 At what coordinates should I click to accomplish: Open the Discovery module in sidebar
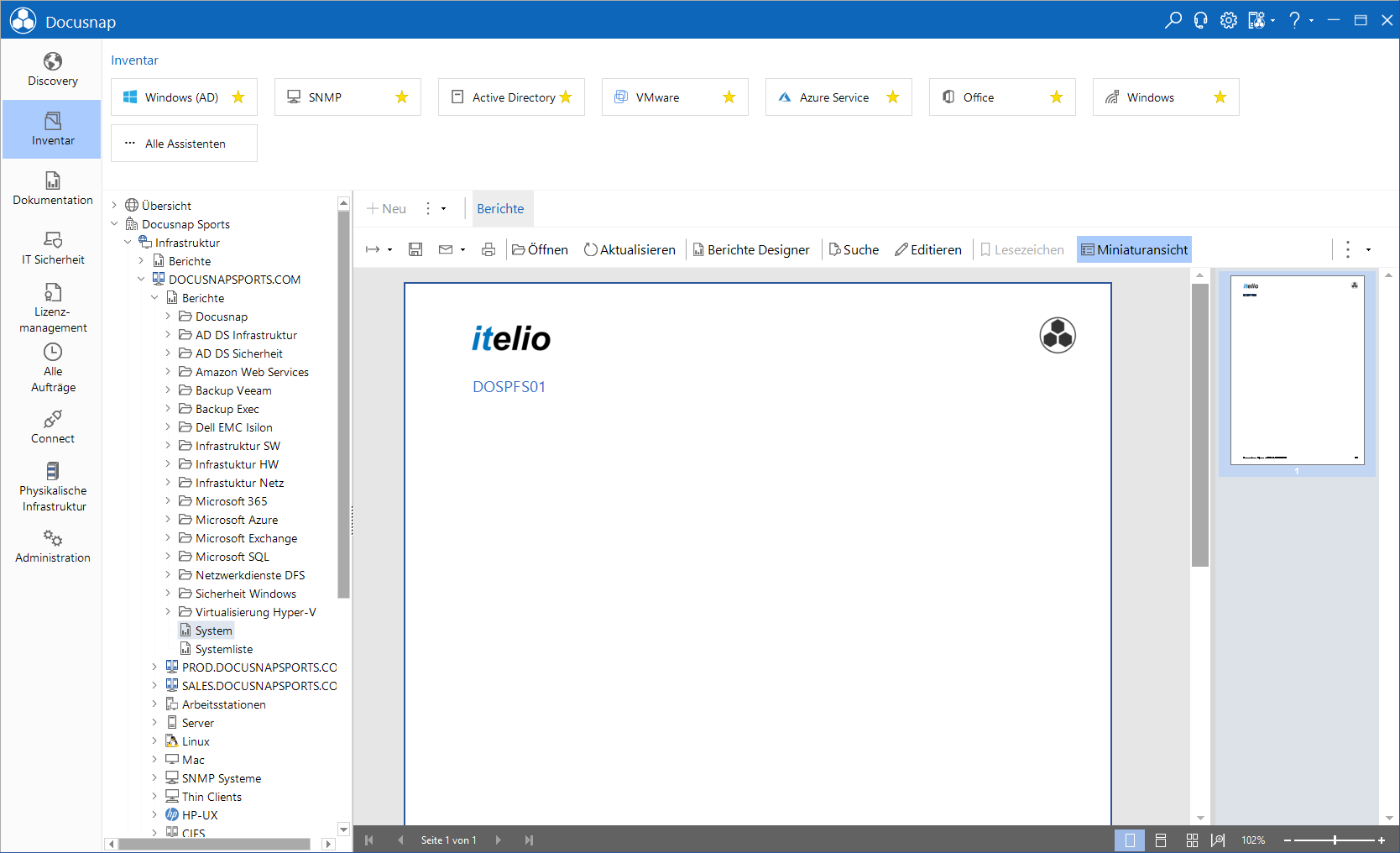pyautogui.click(x=52, y=70)
